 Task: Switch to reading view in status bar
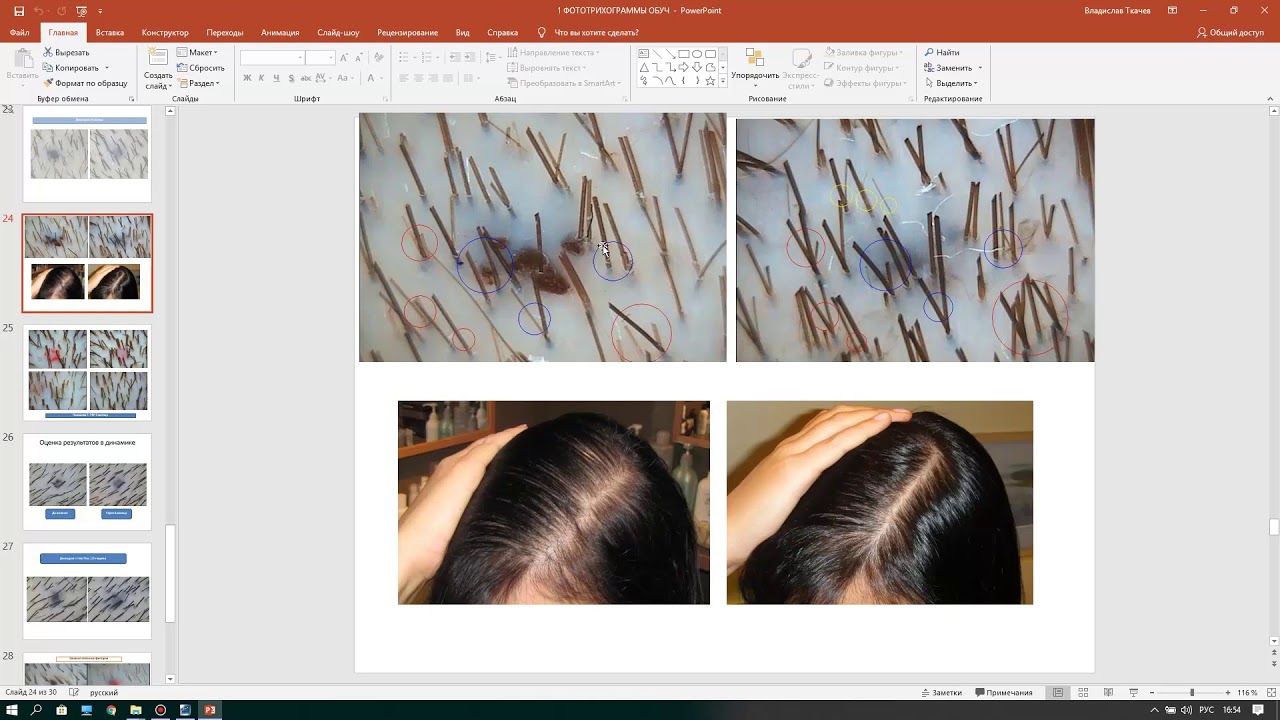click(1108, 692)
